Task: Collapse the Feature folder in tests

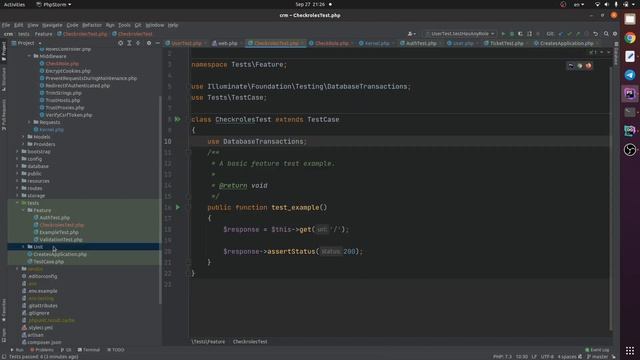Action: [23, 210]
